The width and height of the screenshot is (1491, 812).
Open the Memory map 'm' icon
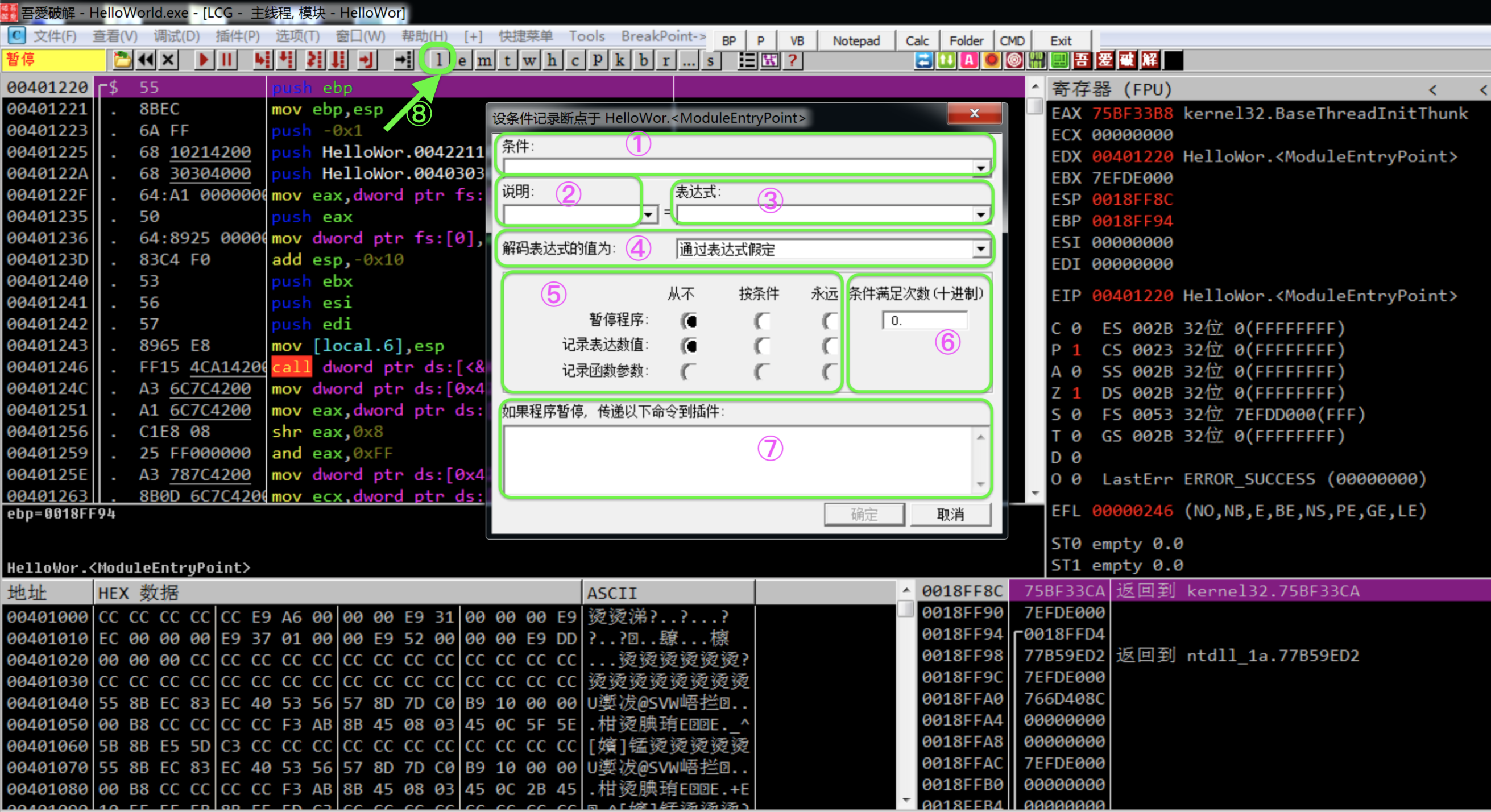484,60
